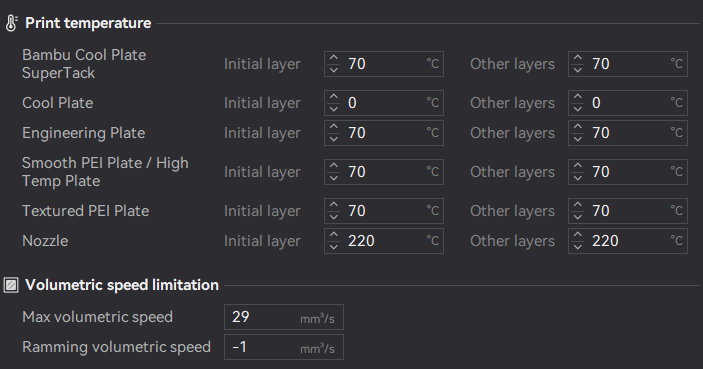Decrease Textured PEI Plate other layers temperature
Screen dimensions: 703x369
coord(577,217)
